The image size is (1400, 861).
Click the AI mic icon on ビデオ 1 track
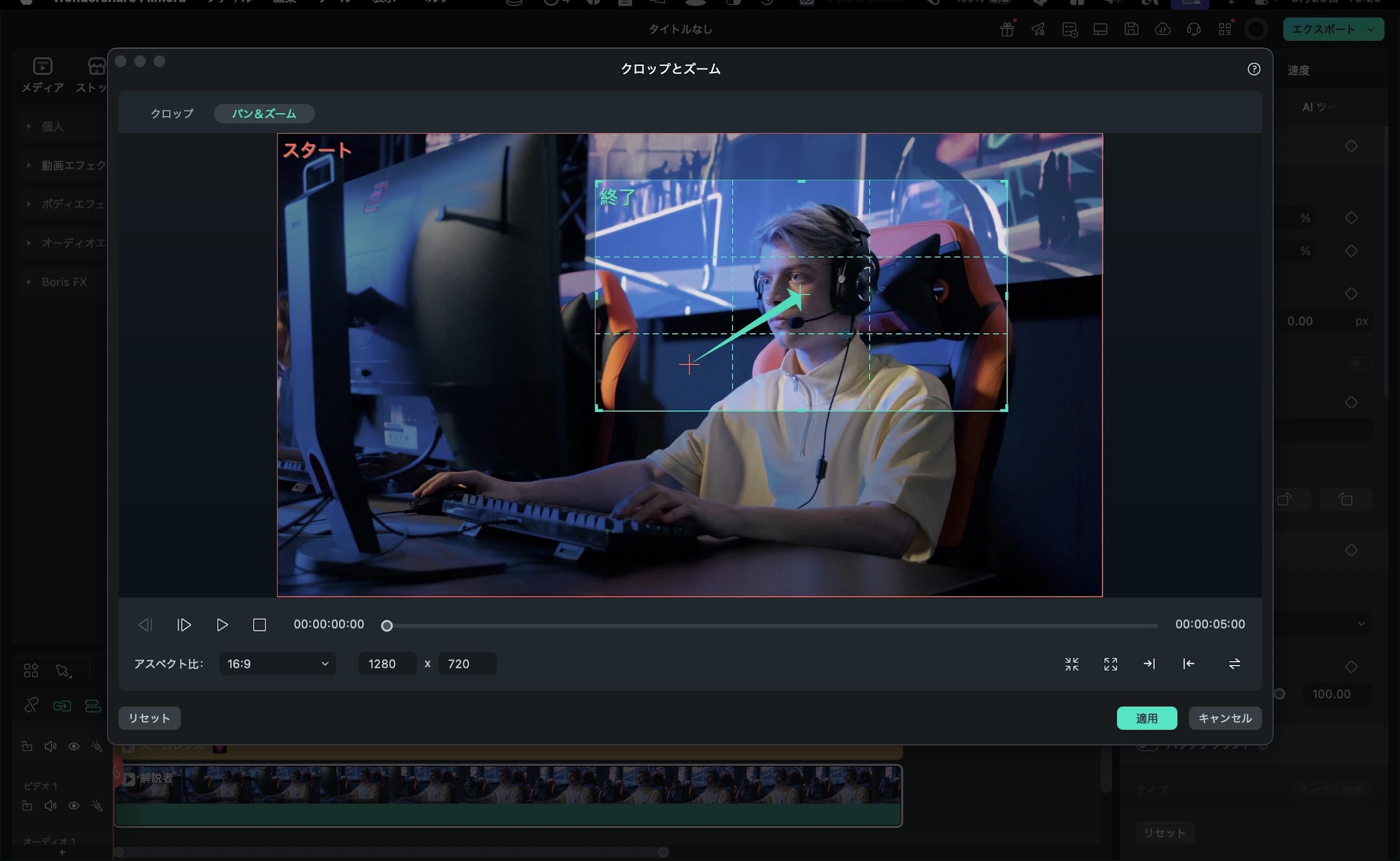click(x=97, y=806)
